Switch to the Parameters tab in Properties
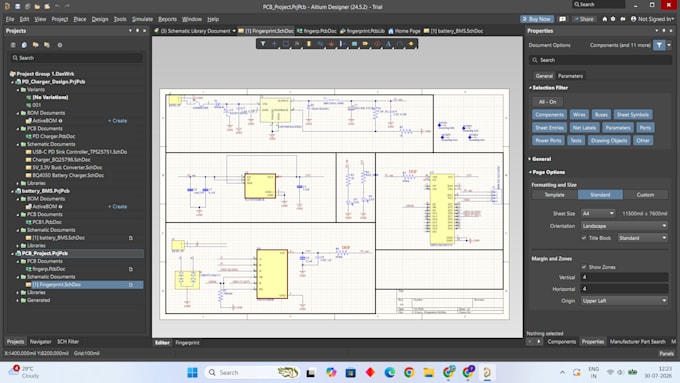This screenshot has width=680, height=383. click(570, 76)
